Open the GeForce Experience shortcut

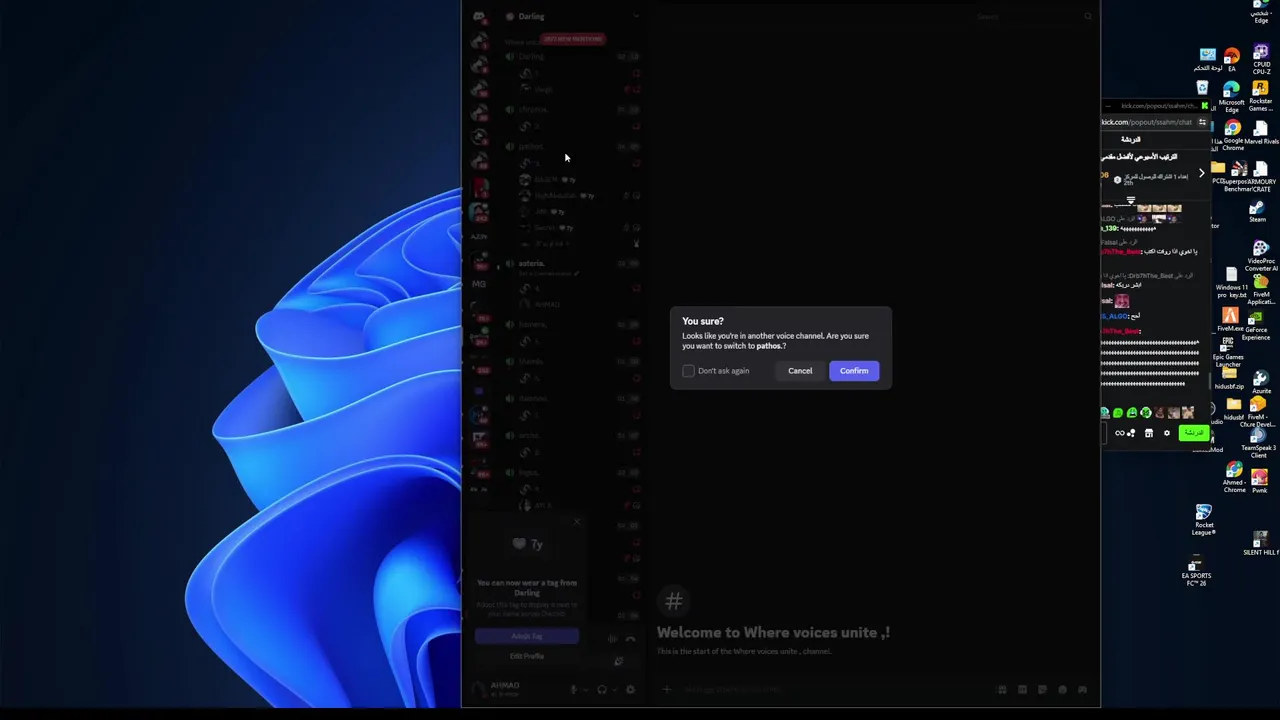click(x=1257, y=326)
